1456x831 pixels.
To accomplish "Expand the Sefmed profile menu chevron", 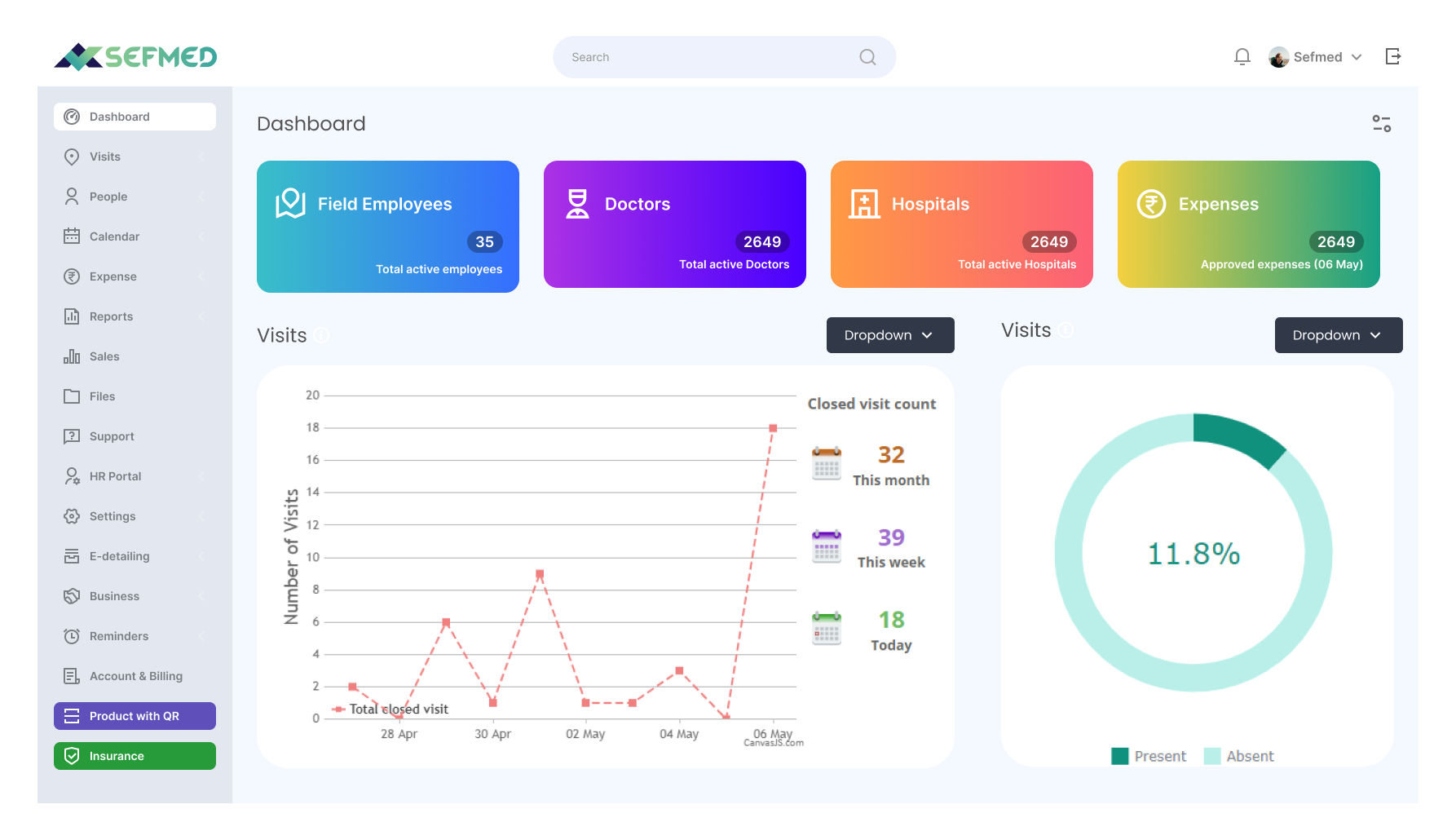I will (1357, 56).
